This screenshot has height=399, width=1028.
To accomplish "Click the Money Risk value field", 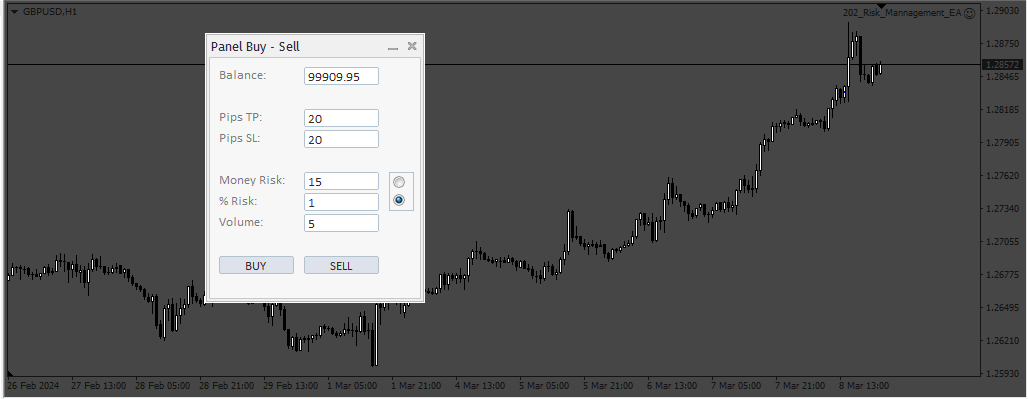I will tap(341, 181).
